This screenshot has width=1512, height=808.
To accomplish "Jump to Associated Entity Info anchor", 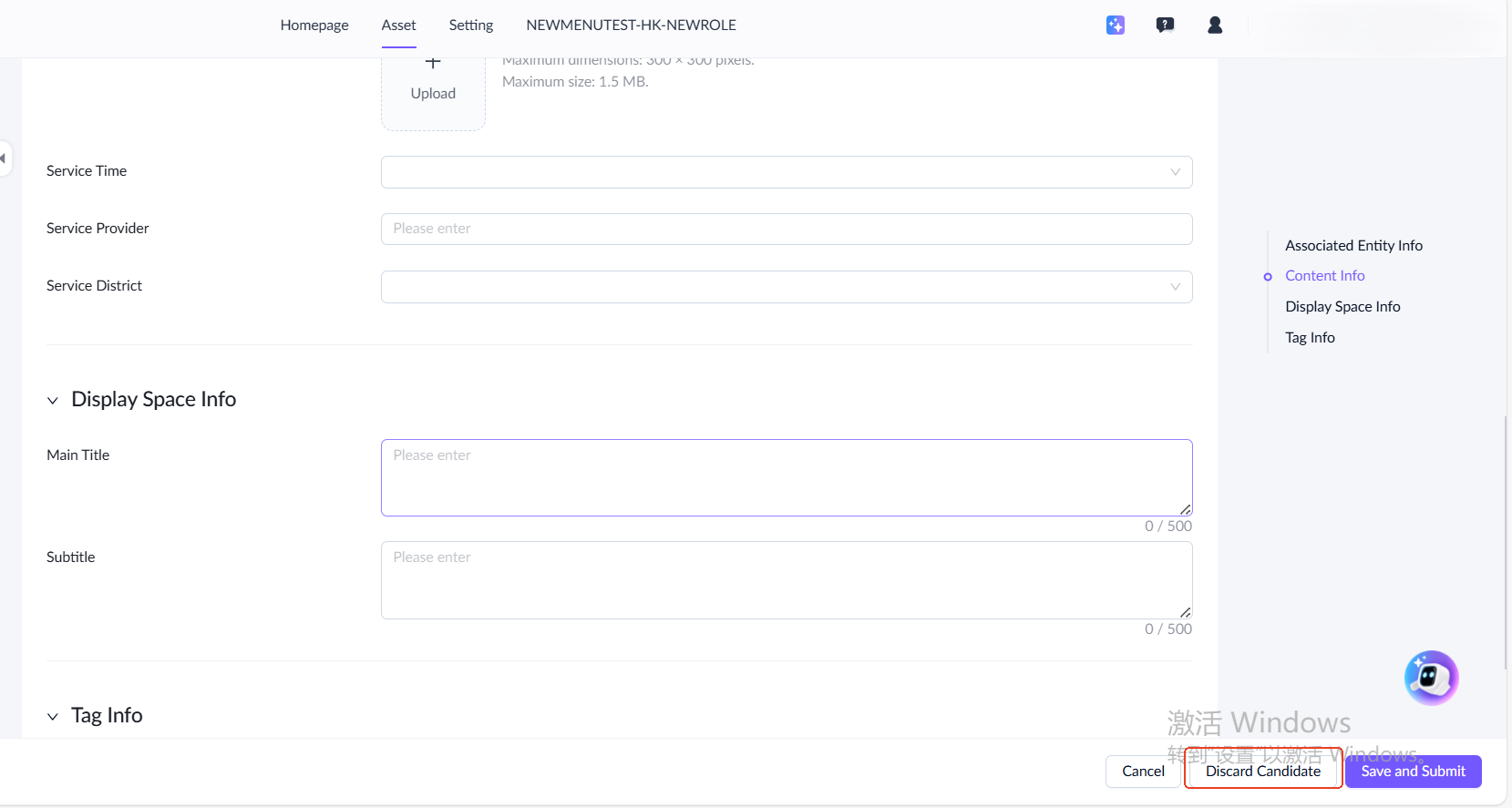I will (x=1353, y=245).
